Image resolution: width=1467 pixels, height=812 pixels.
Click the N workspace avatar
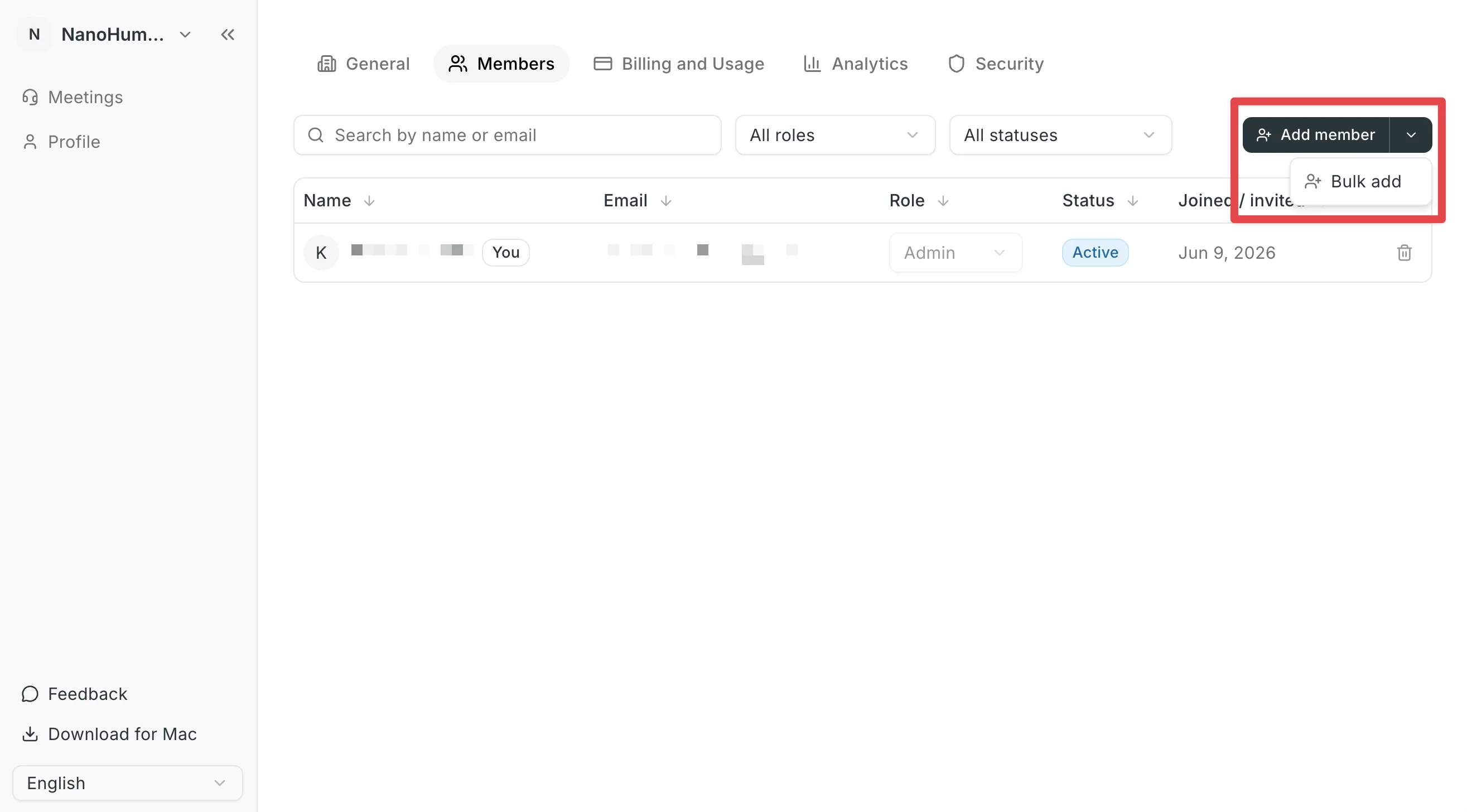[34, 35]
